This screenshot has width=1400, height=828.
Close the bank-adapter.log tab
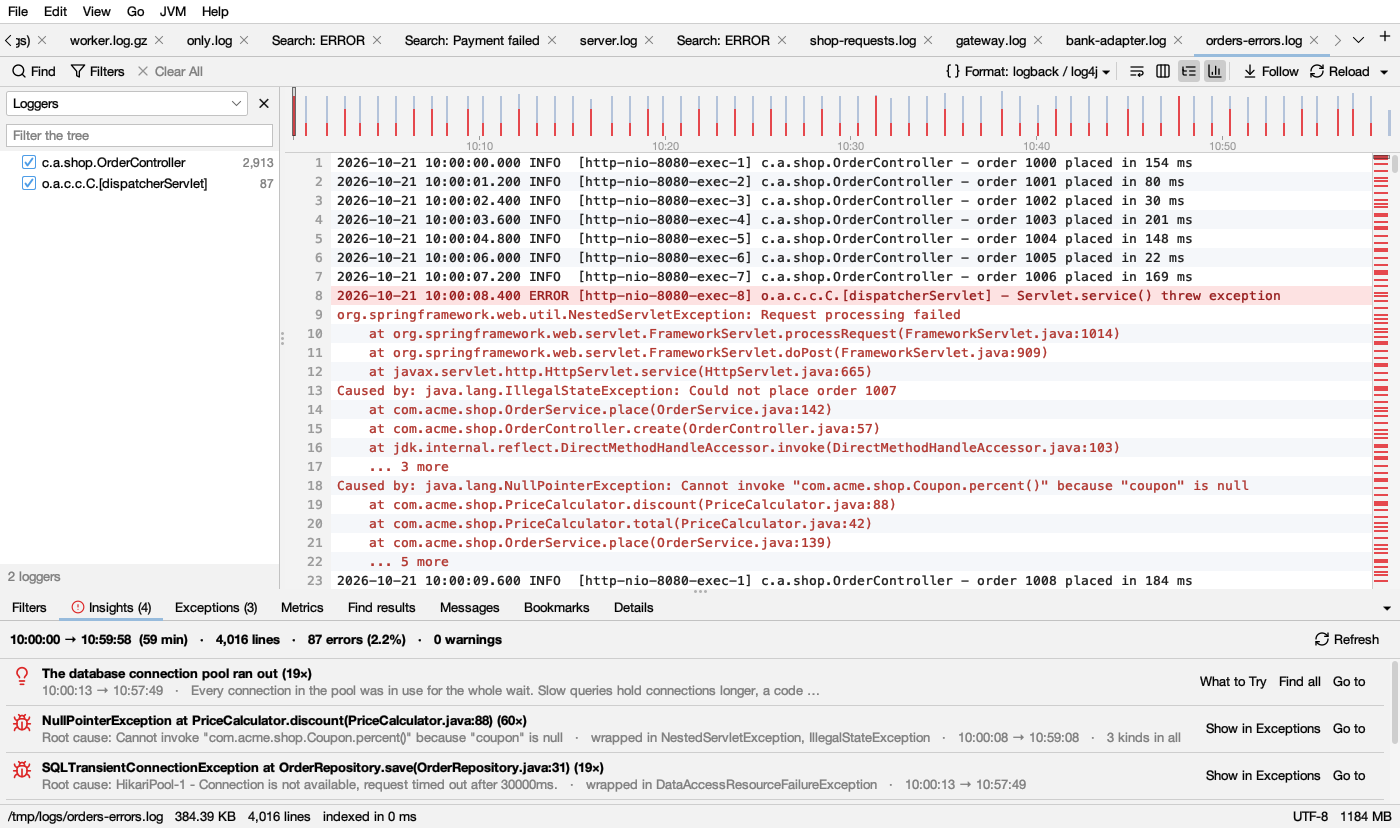pyautogui.click(x=1177, y=40)
